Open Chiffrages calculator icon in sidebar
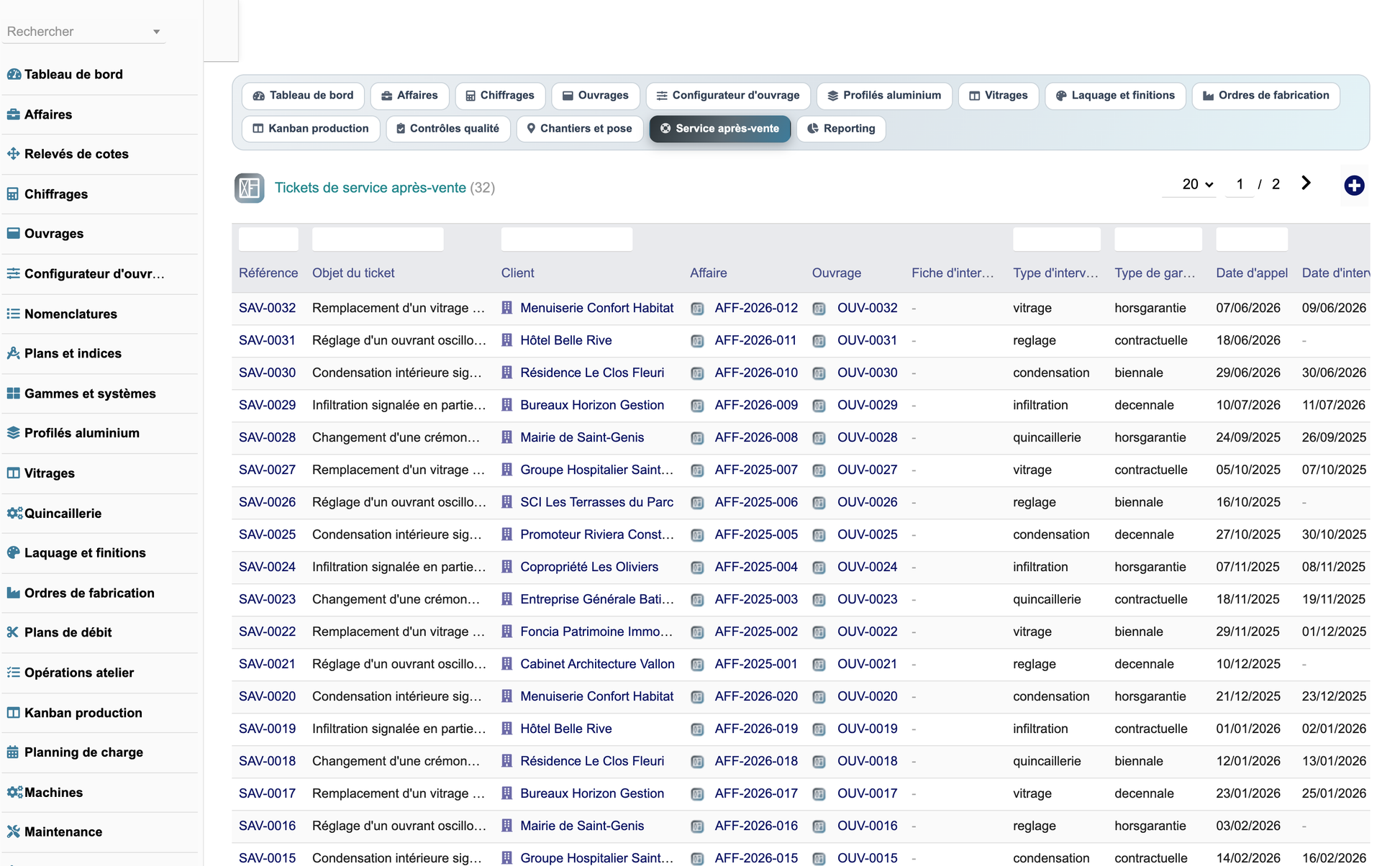This screenshot has height=866, width=1400. pos(13,194)
